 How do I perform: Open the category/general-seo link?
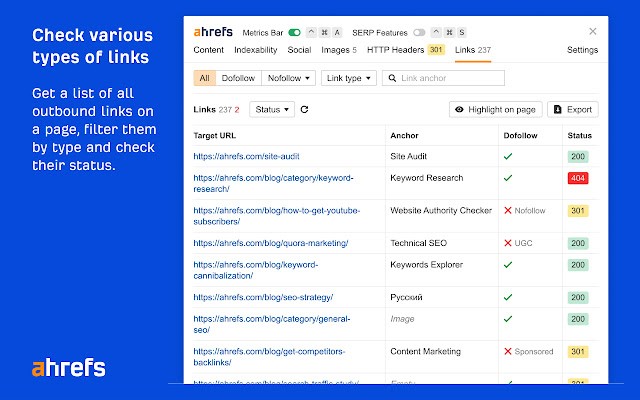(x=272, y=324)
